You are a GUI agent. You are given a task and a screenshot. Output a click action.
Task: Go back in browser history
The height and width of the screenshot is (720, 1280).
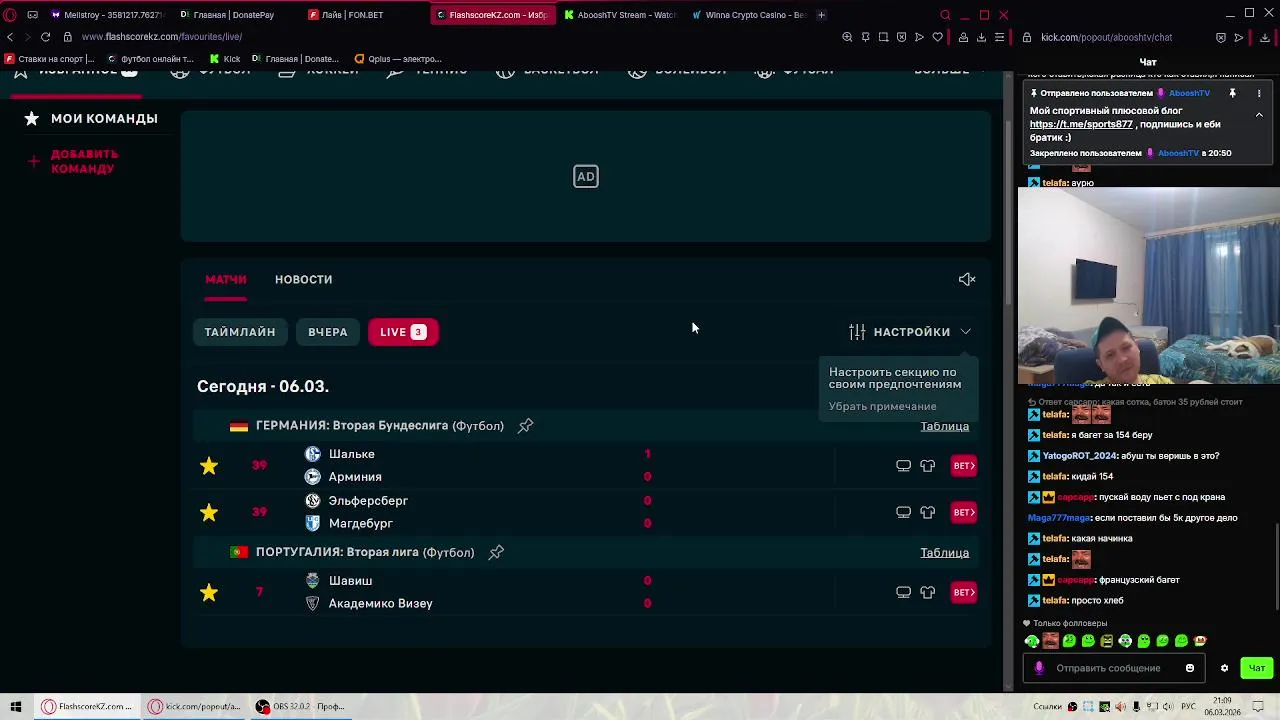tap(10, 37)
